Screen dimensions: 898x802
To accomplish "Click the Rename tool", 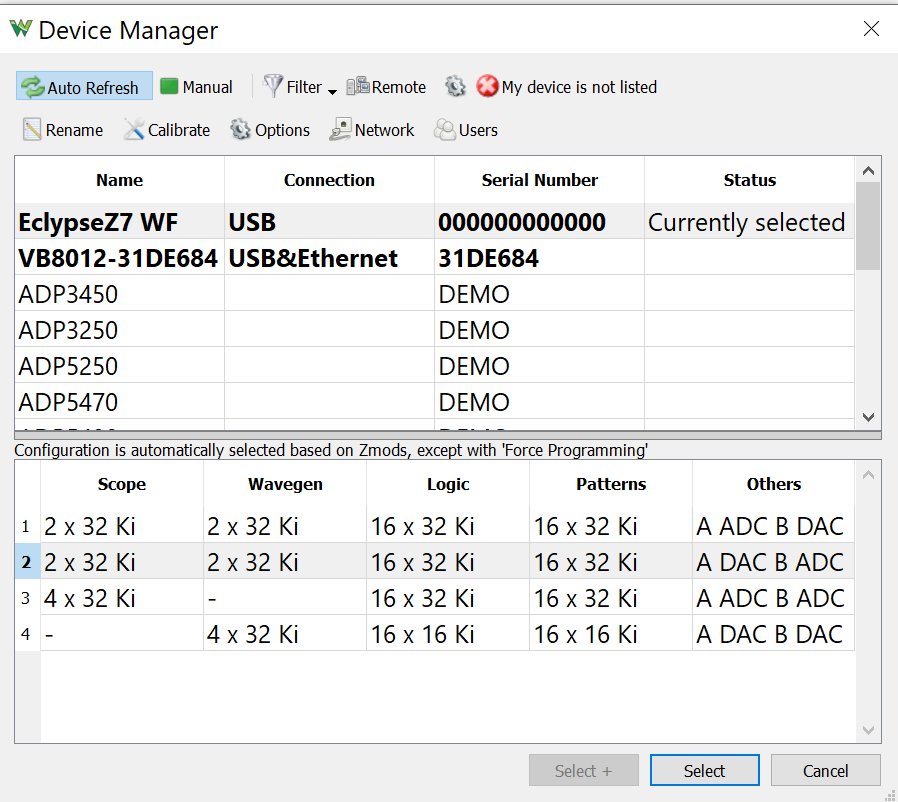I will pos(63,129).
